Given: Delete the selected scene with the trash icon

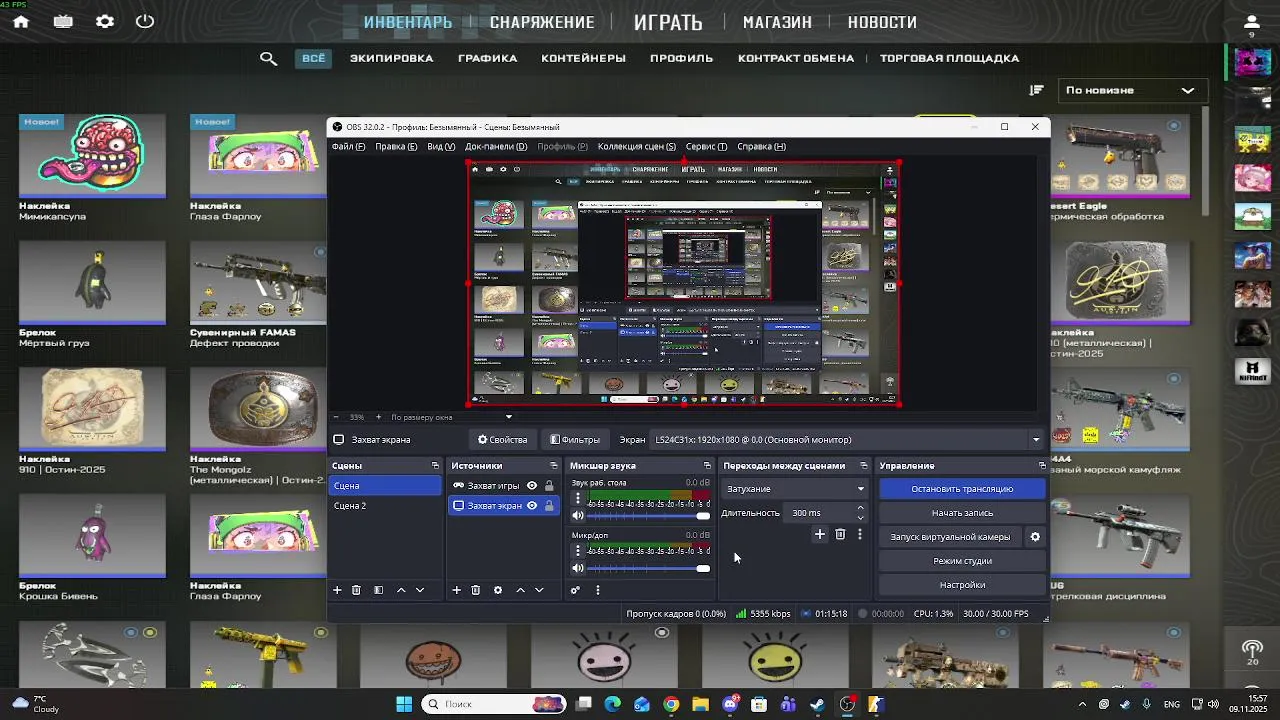Looking at the screenshot, I should [356, 590].
